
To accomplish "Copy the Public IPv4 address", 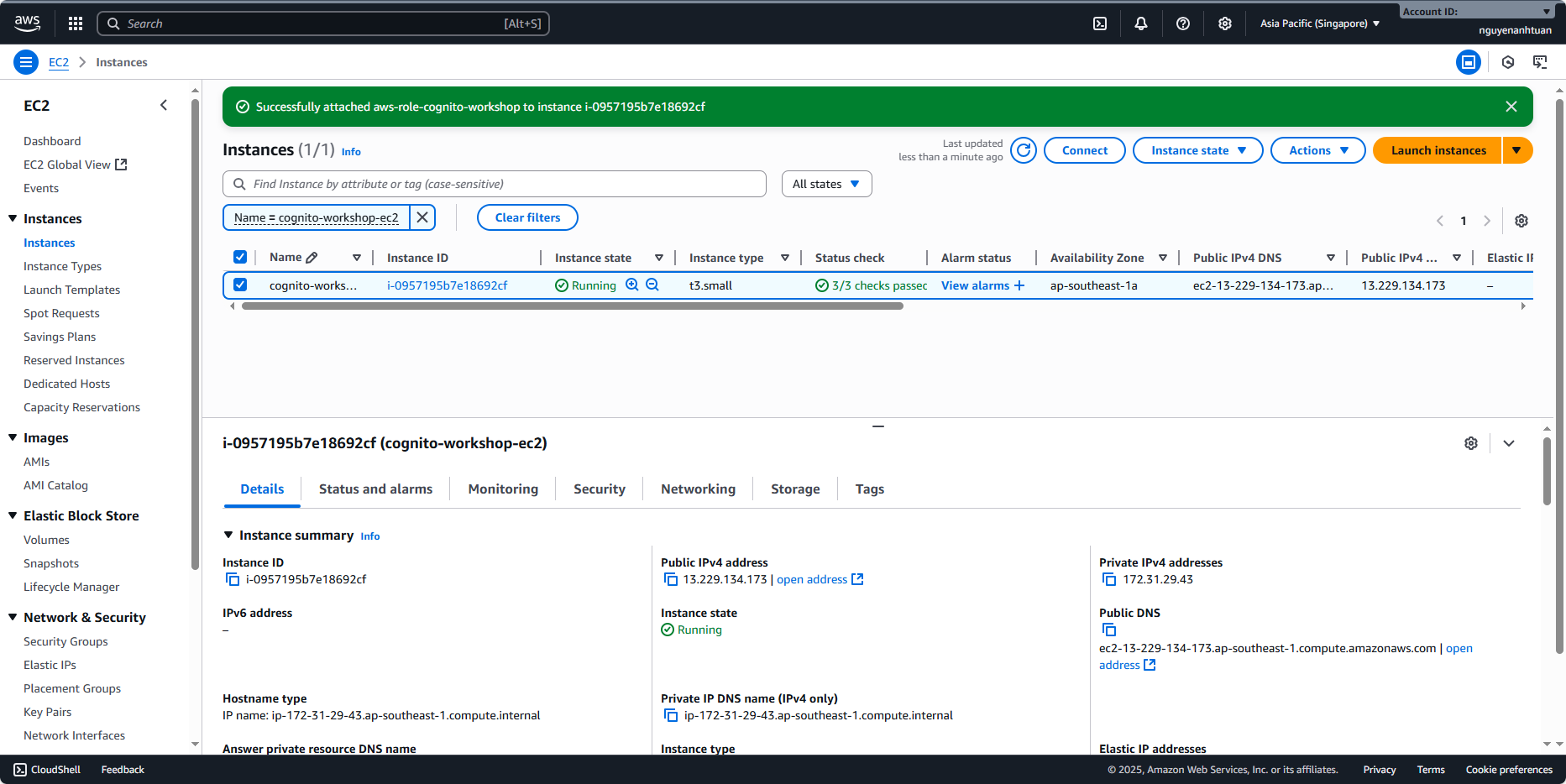I will [x=670, y=580].
